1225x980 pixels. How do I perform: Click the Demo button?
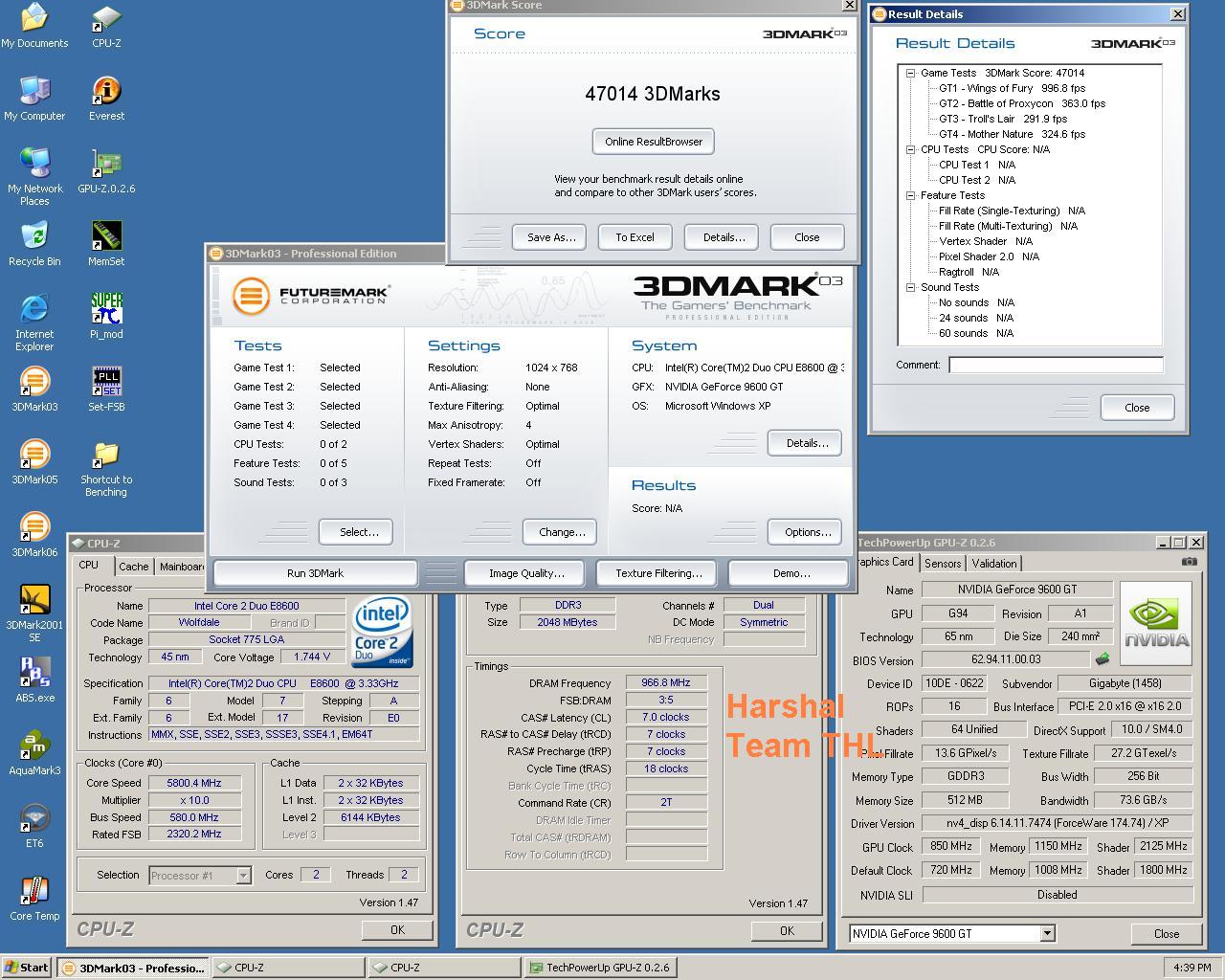(791, 573)
